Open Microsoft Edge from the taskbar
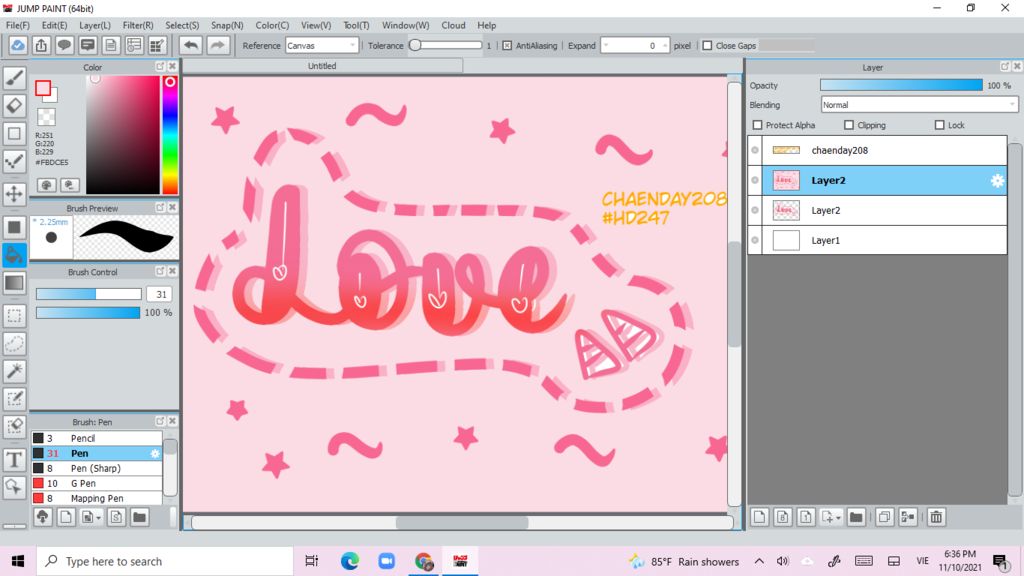Image resolution: width=1024 pixels, height=576 pixels. (349, 561)
